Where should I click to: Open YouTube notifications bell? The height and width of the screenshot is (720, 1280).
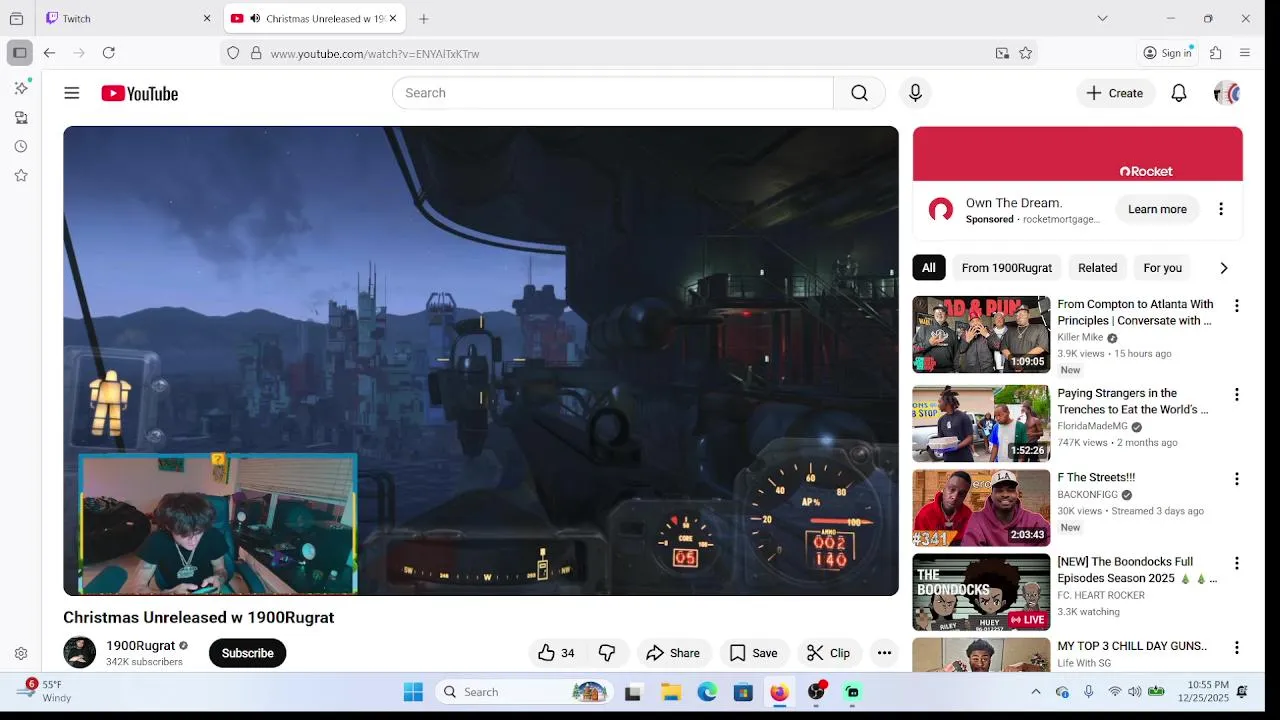[x=1179, y=93]
